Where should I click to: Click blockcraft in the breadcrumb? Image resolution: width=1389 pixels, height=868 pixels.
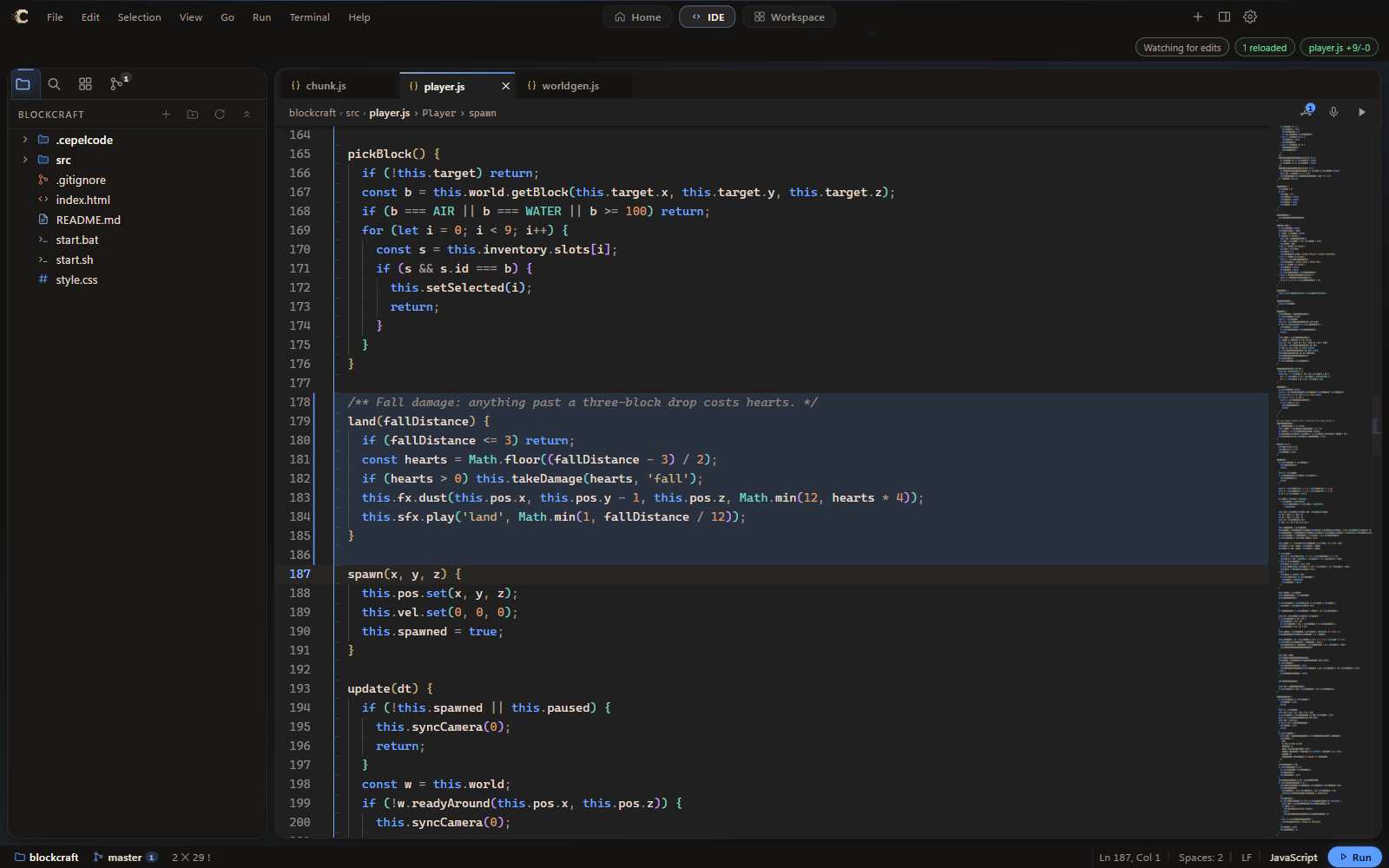coord(312,113)
